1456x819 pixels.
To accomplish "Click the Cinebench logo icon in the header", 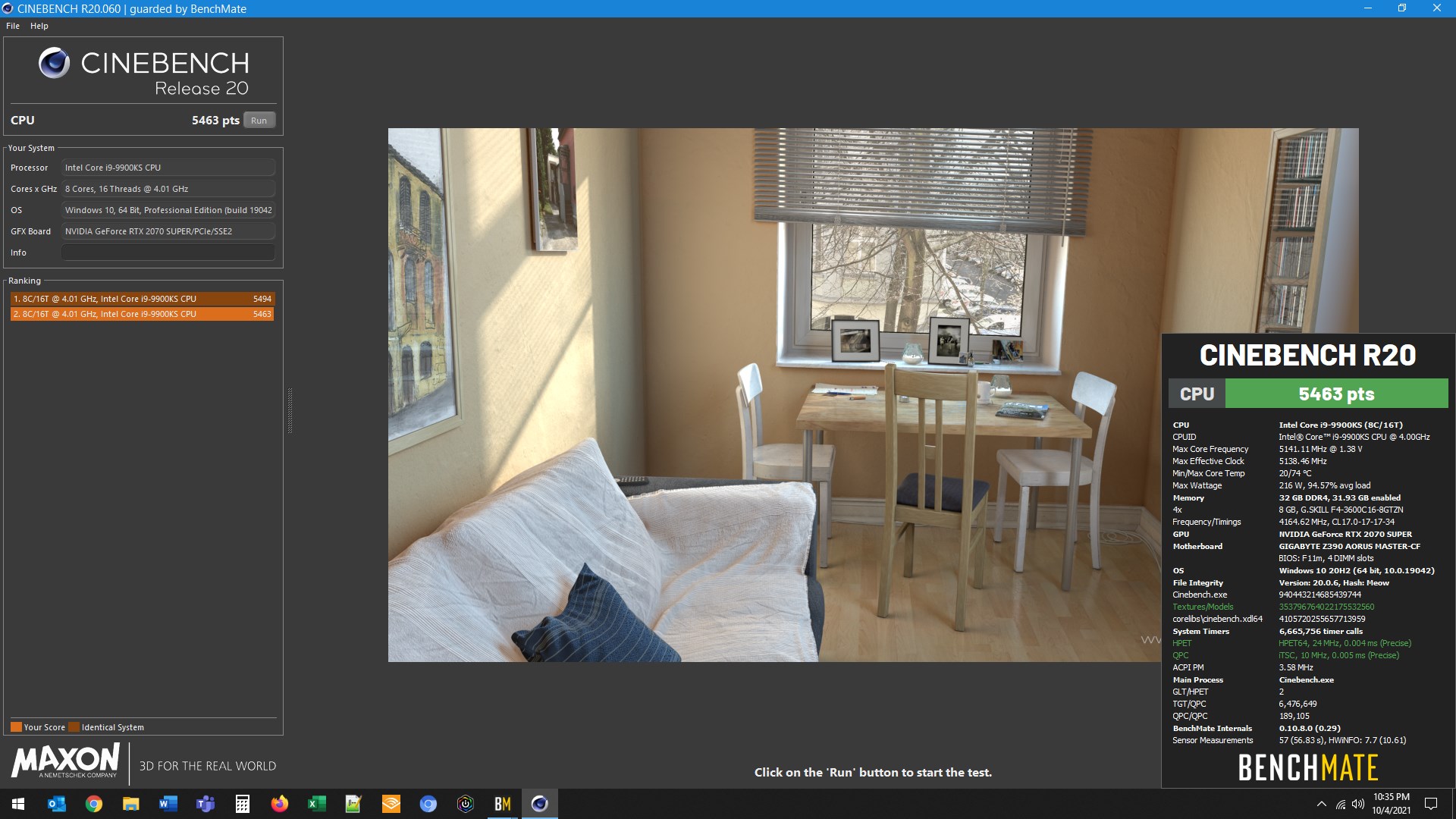I will pyautogui.click(x=55, y=63).
